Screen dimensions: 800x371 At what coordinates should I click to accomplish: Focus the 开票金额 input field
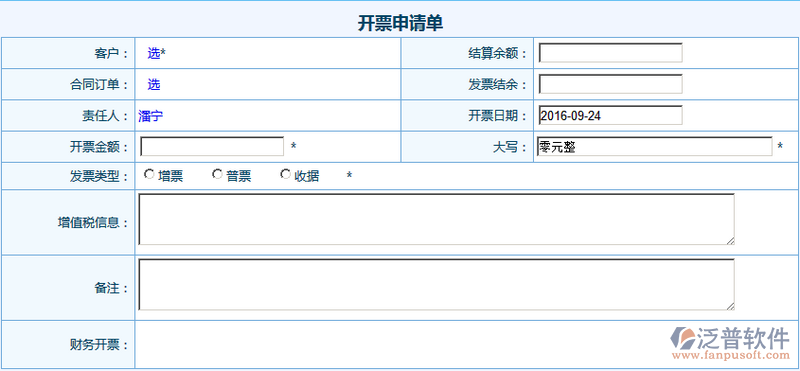pos(212,146)
